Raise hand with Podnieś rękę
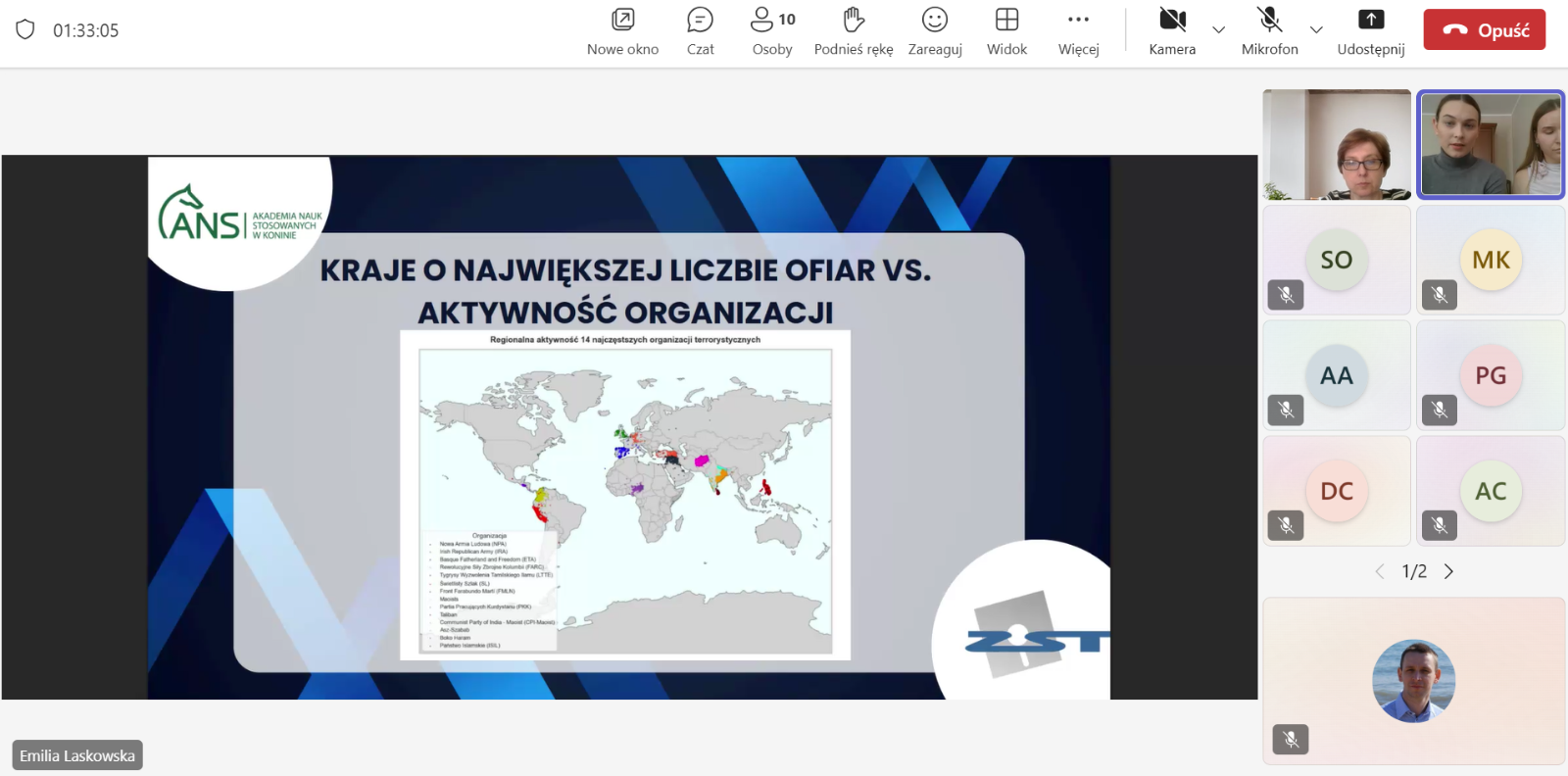This screenshot has height=776, width=1568. coord(853,31)
